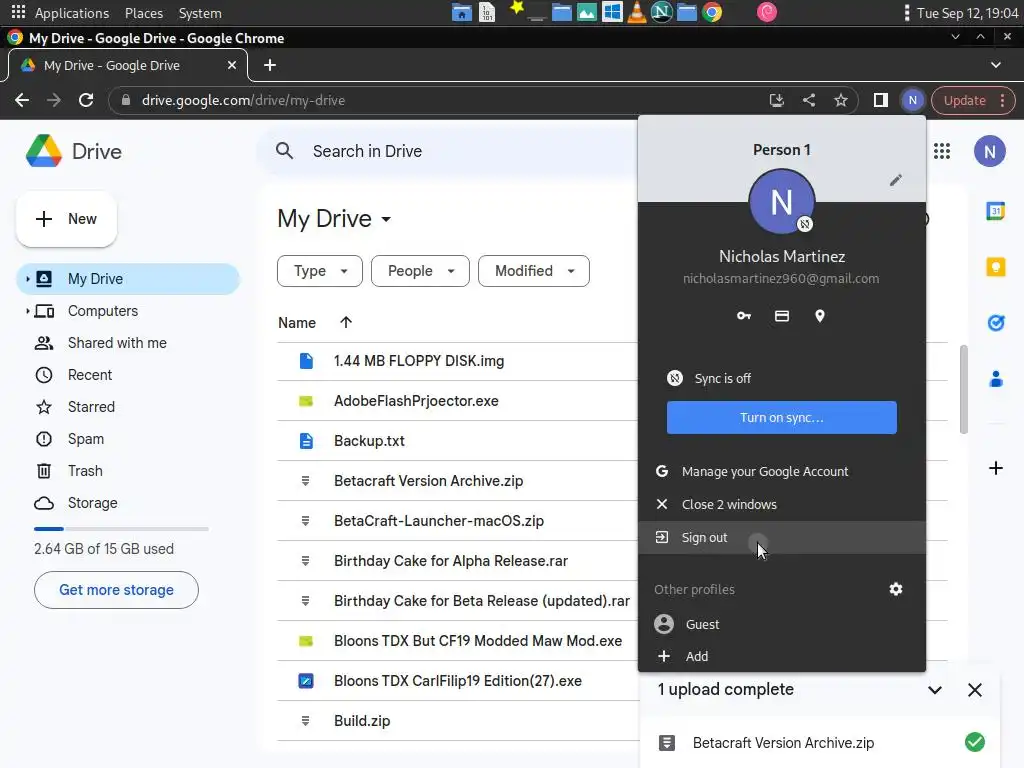The width and height of the screenshot is (1024, 768).
Task: Click the address bar URL
Action: (243, 101)
